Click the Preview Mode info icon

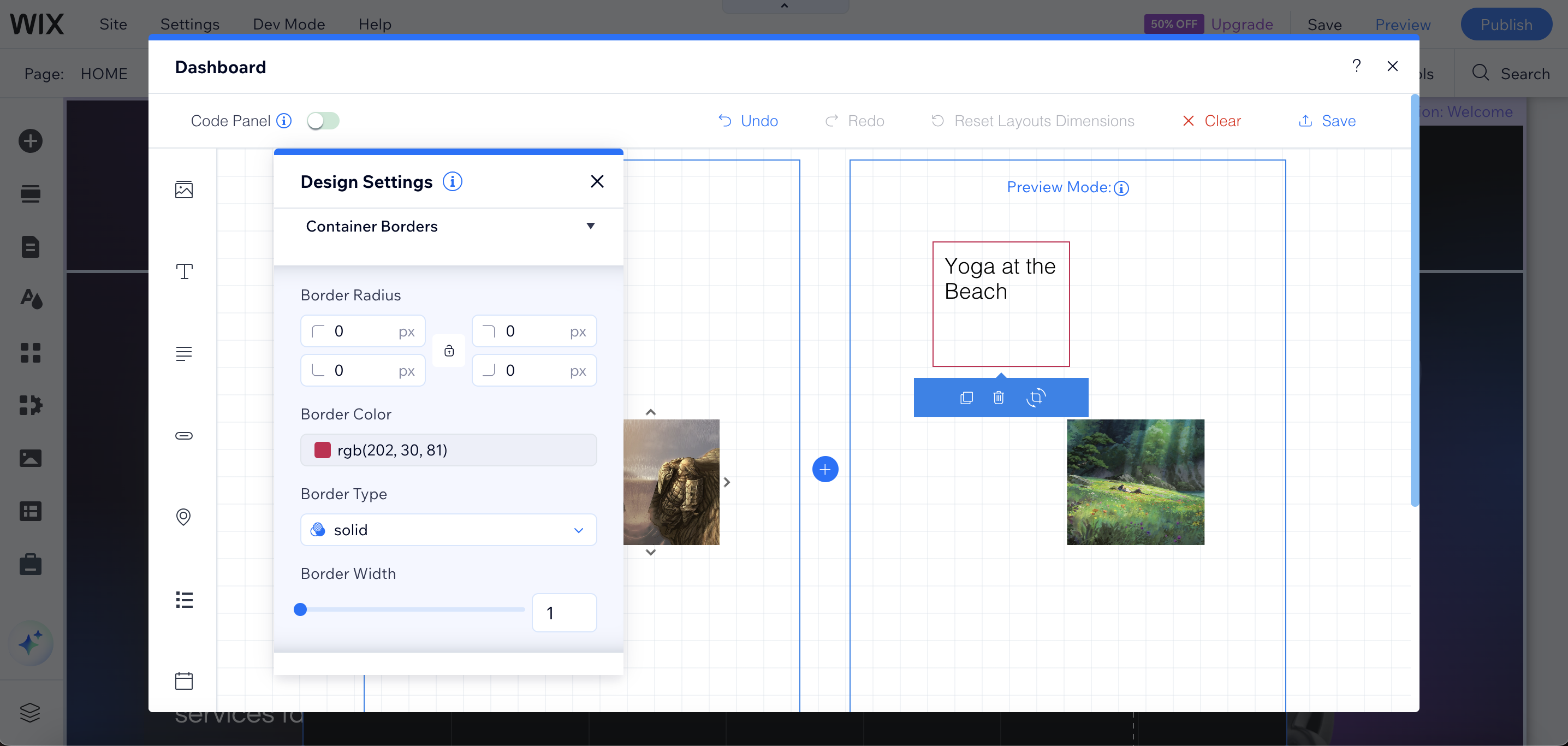(x=1121, y=188)
